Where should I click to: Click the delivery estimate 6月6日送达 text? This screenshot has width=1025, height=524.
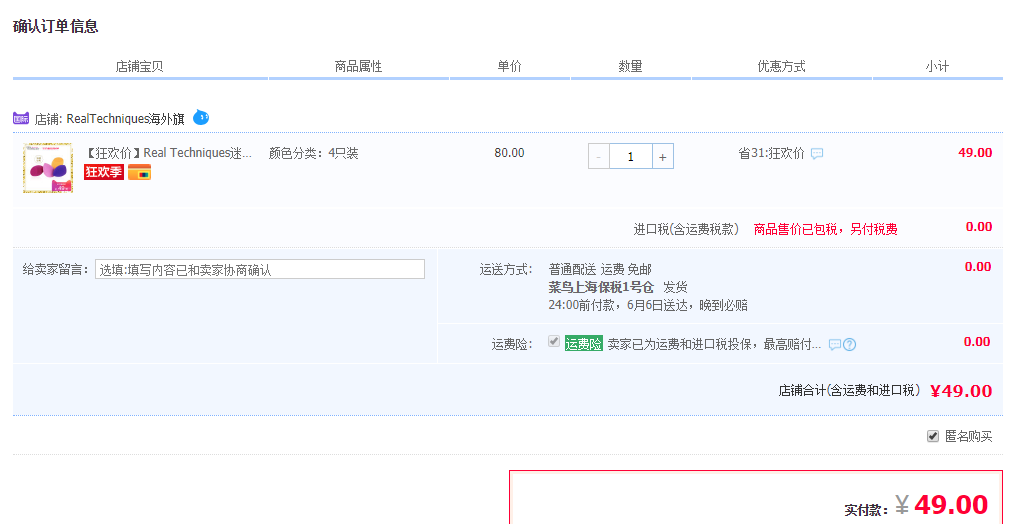point(657,306)
